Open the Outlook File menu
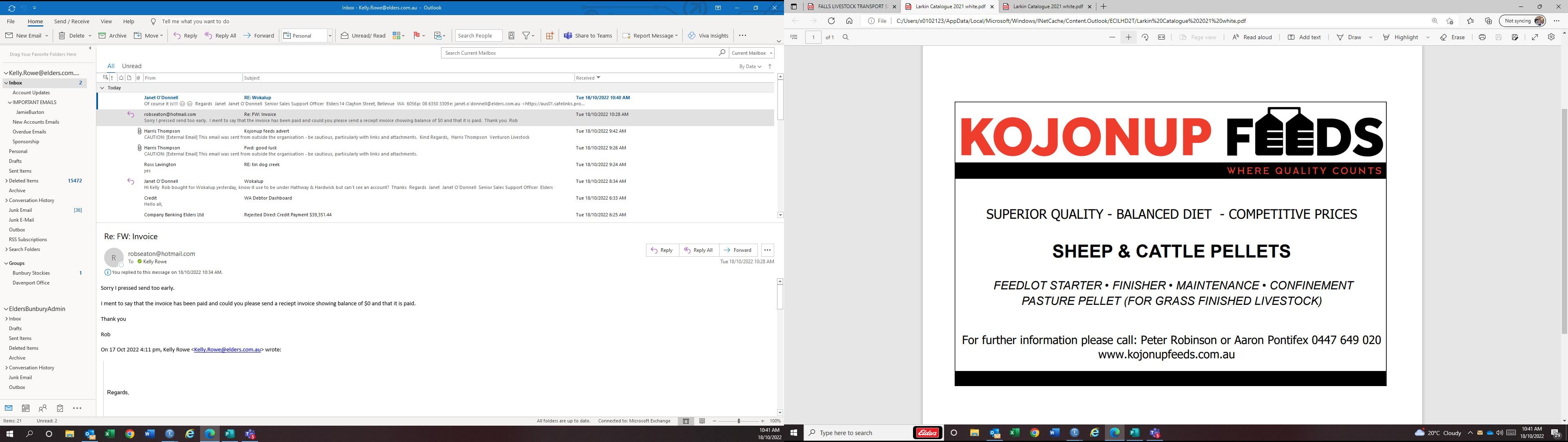Image resolution: width=1568 pixels, height=442 pixels. 10,21
